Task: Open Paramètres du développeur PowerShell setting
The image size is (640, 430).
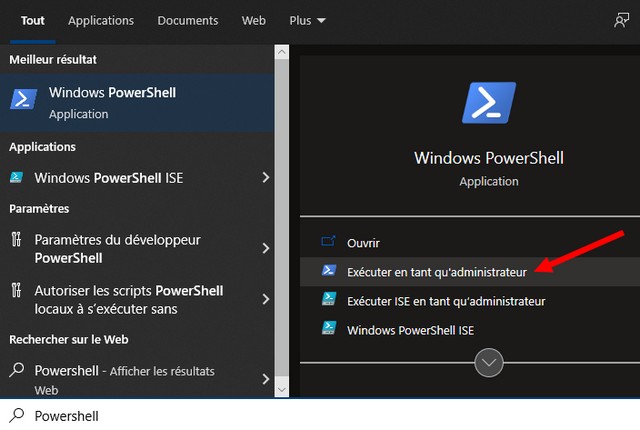Action: coord(137,248)
